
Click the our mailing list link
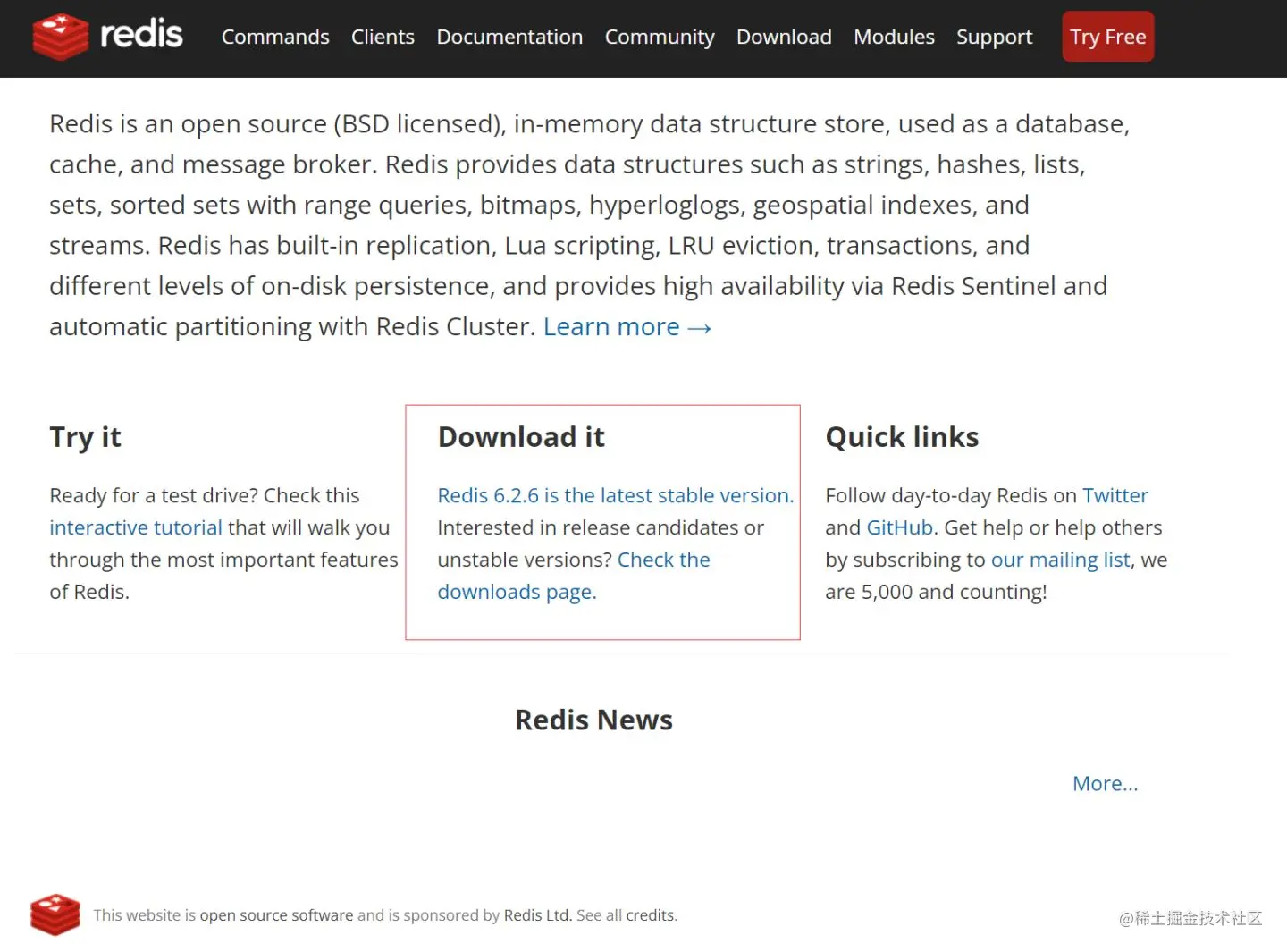coord(1060,560)
